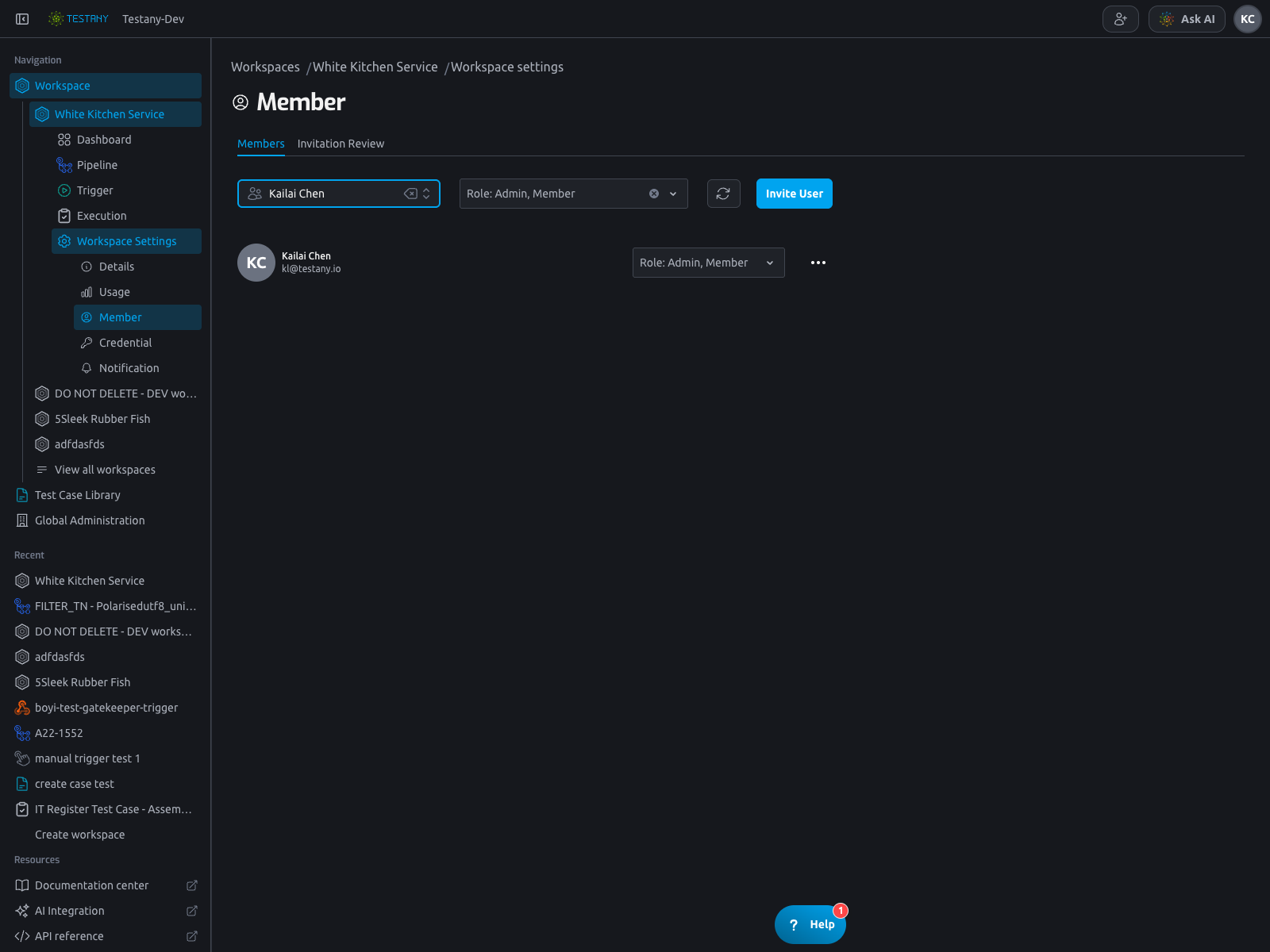Collapse Workspace Settings section
This screenshot has height=952, width=1270.
tap(126, 241)
